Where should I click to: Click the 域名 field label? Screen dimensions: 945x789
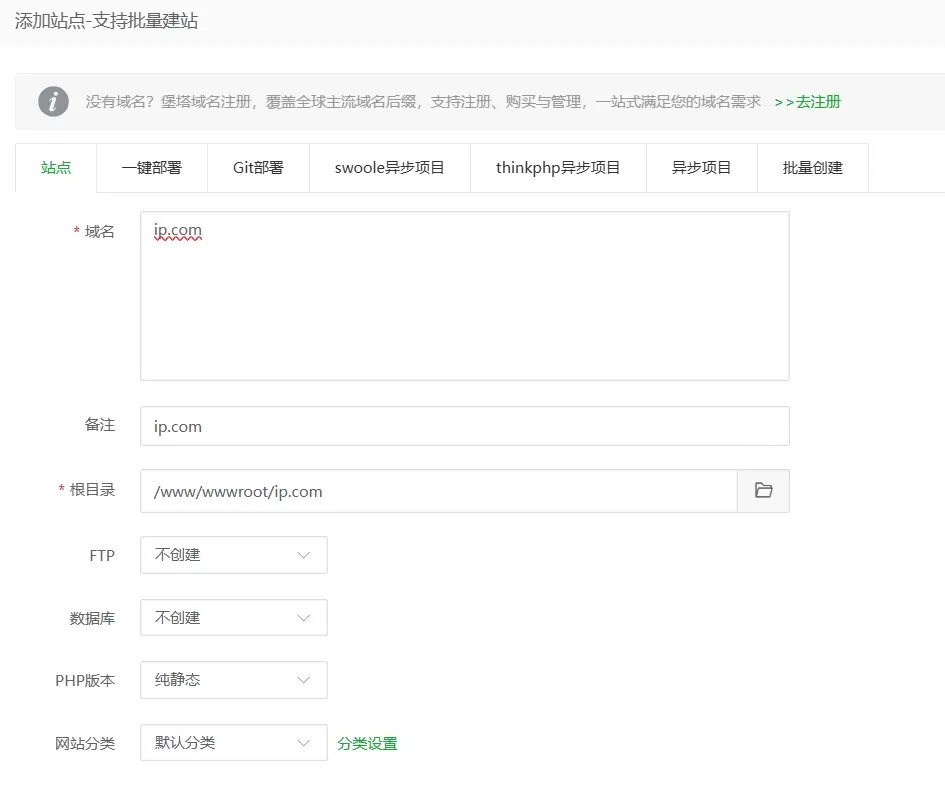(99, 231)
